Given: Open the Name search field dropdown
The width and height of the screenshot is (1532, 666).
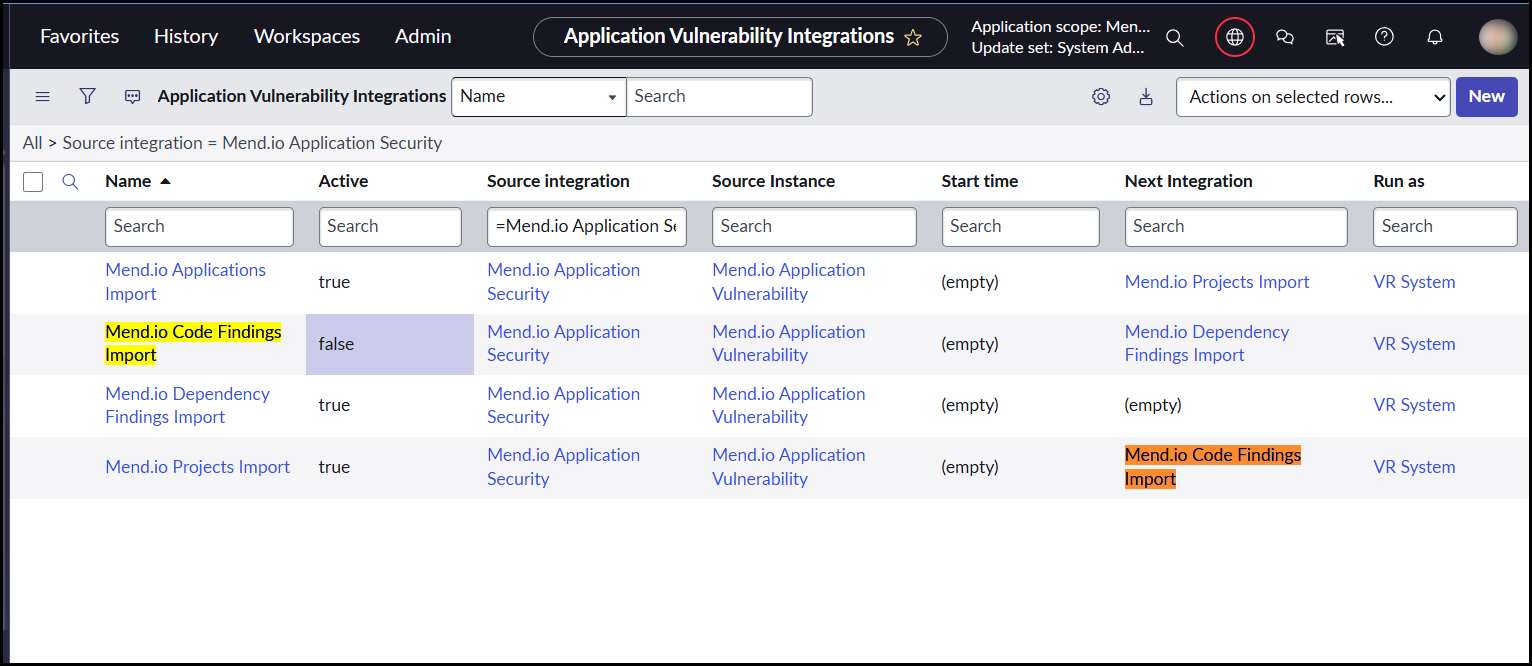Looking at the screenshot, I should (538, 97).
